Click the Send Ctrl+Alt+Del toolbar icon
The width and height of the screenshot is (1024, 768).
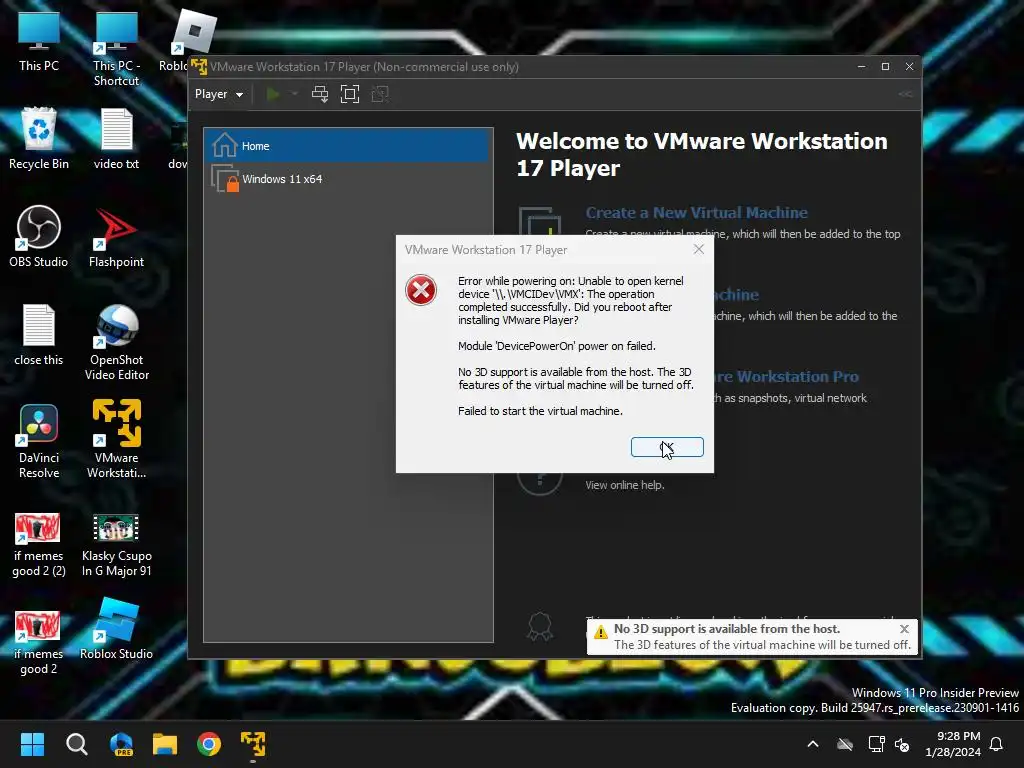[x=320, y=94]
